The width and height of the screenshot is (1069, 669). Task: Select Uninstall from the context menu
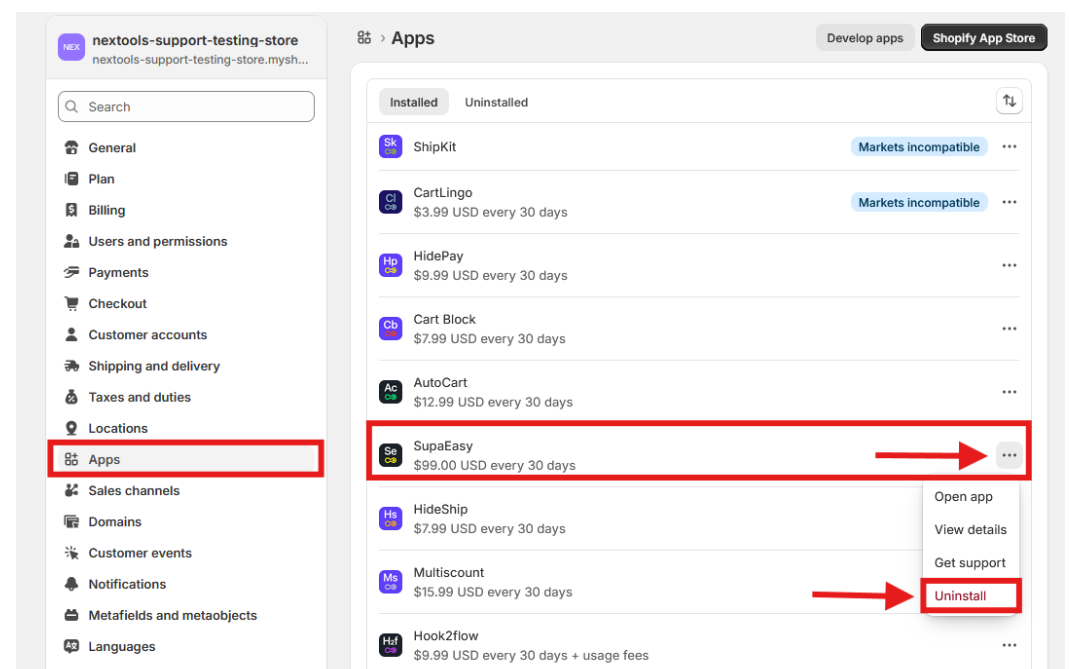tap(960, 596)
